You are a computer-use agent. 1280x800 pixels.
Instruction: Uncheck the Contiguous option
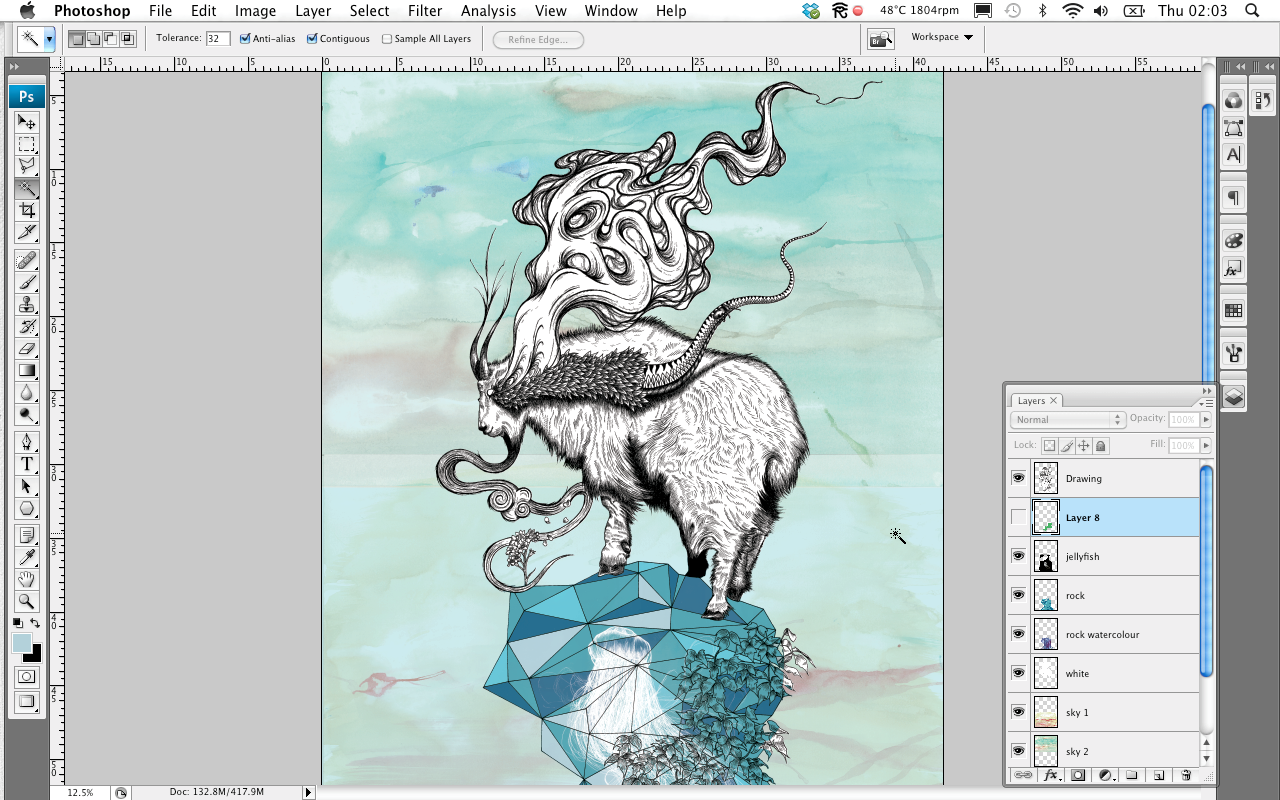[x=312, y=39]
